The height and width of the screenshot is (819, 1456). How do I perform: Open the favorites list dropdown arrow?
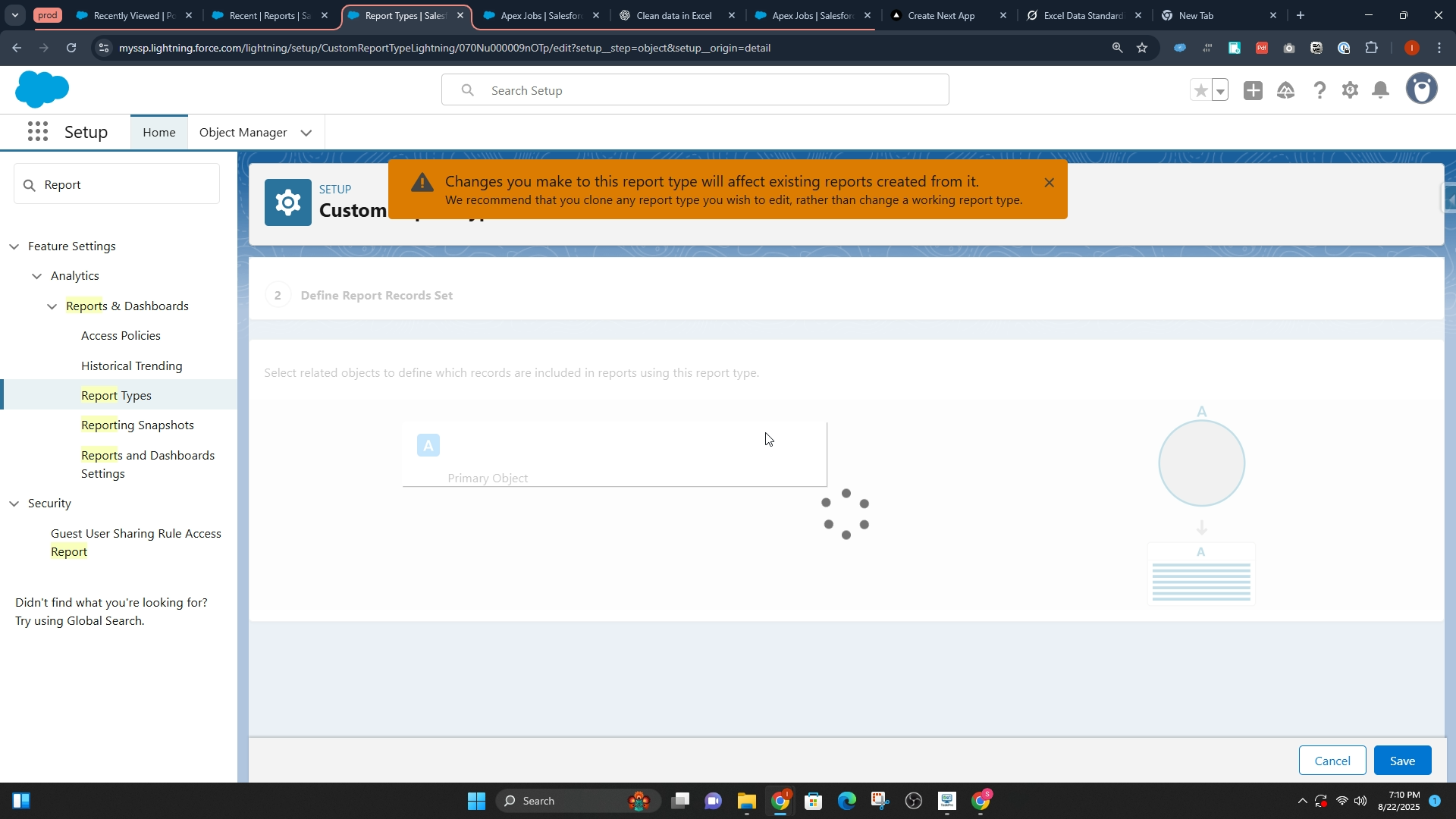click(x=1220, y=91)
